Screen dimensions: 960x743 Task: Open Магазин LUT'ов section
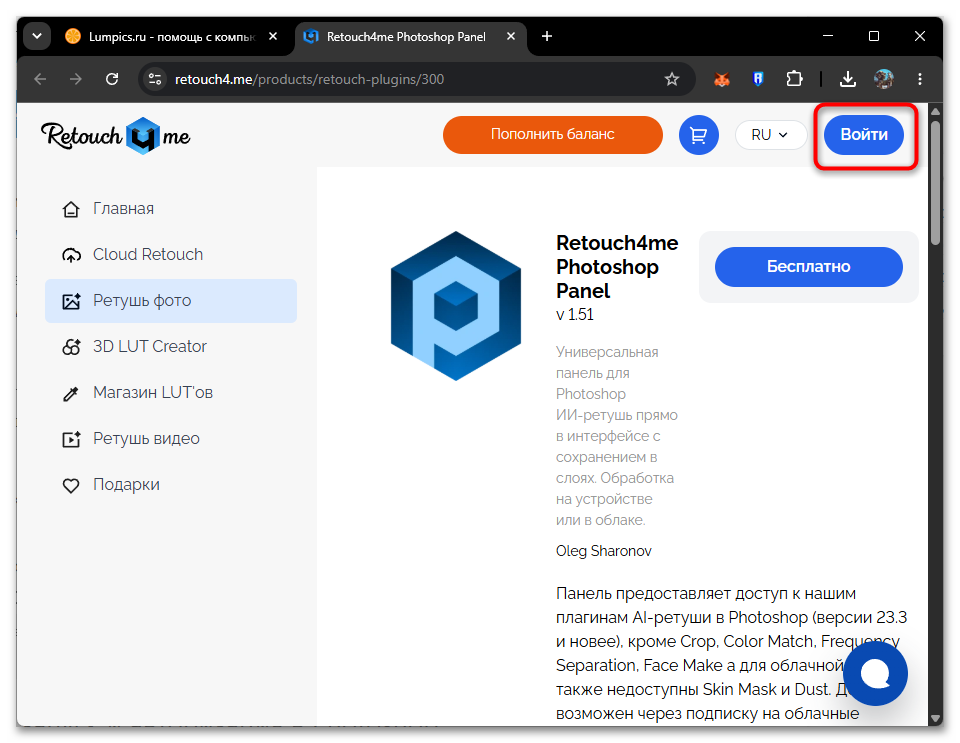click(x=171, y=392)
